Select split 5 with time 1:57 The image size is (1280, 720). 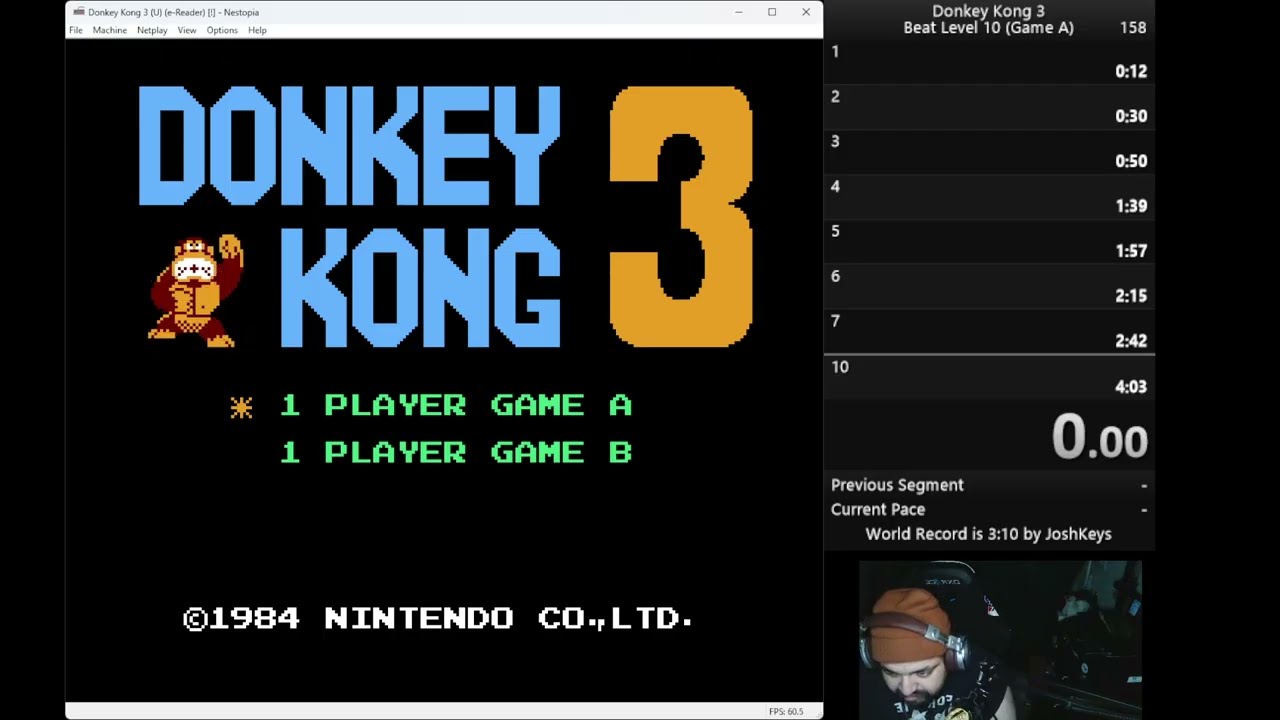pyautogui.click(x=989, y=241)
